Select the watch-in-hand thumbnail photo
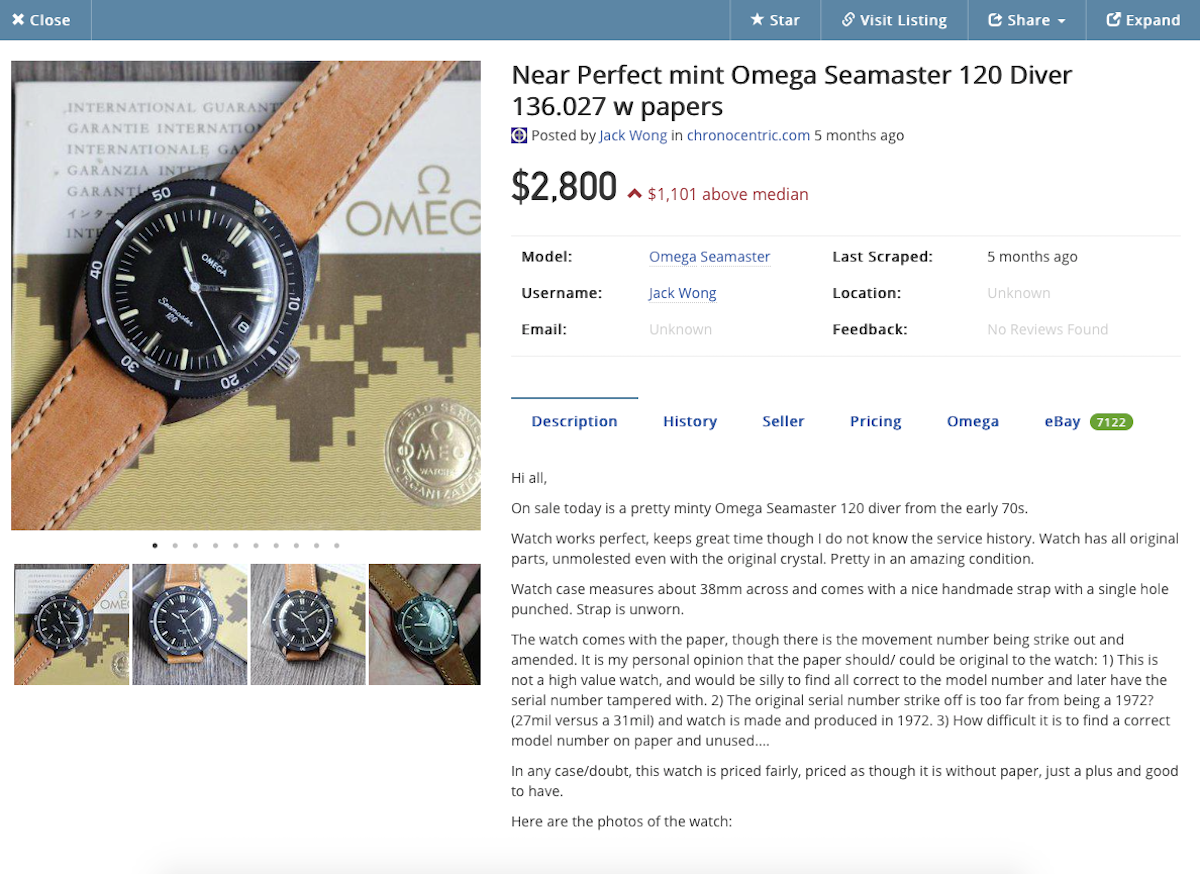Image resolution: width=1200 pixels, height=874 pixels. click(x=424, y=624)
